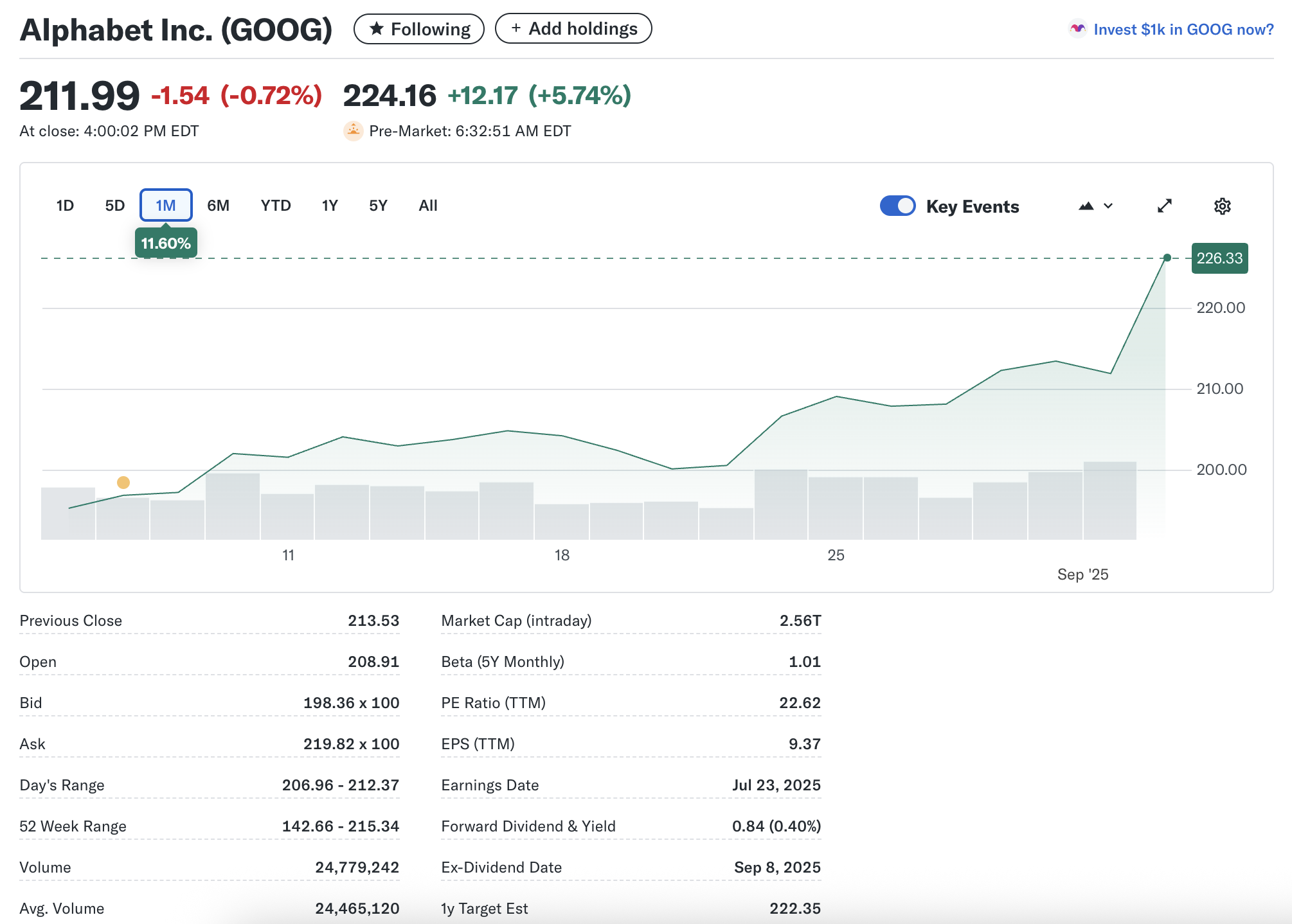Click the 1M tab
Screen dimensions: 1292x924
coord(166,206)
